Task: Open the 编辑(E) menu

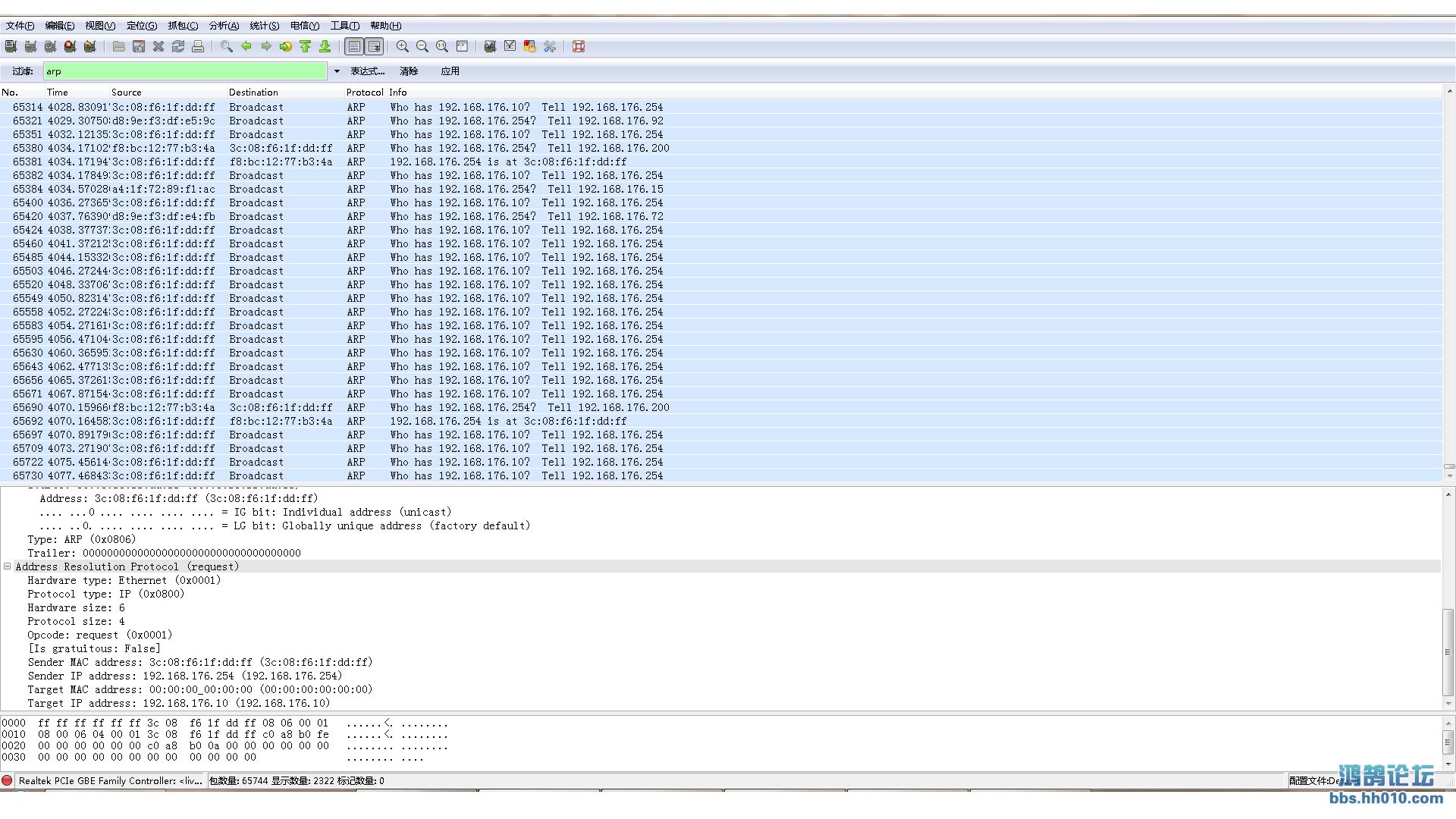Action: [60, 26]
